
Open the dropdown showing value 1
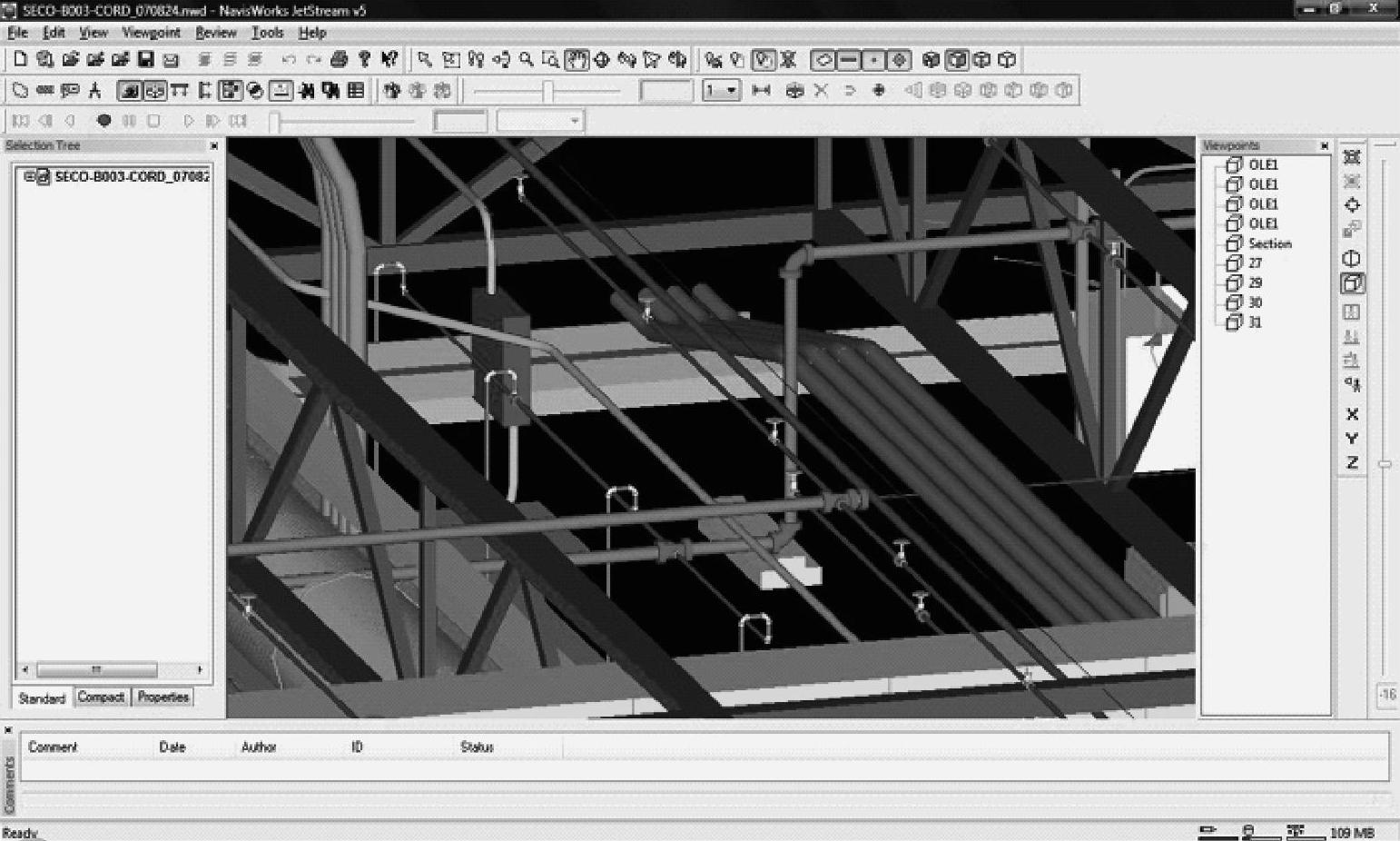point(731,91)
